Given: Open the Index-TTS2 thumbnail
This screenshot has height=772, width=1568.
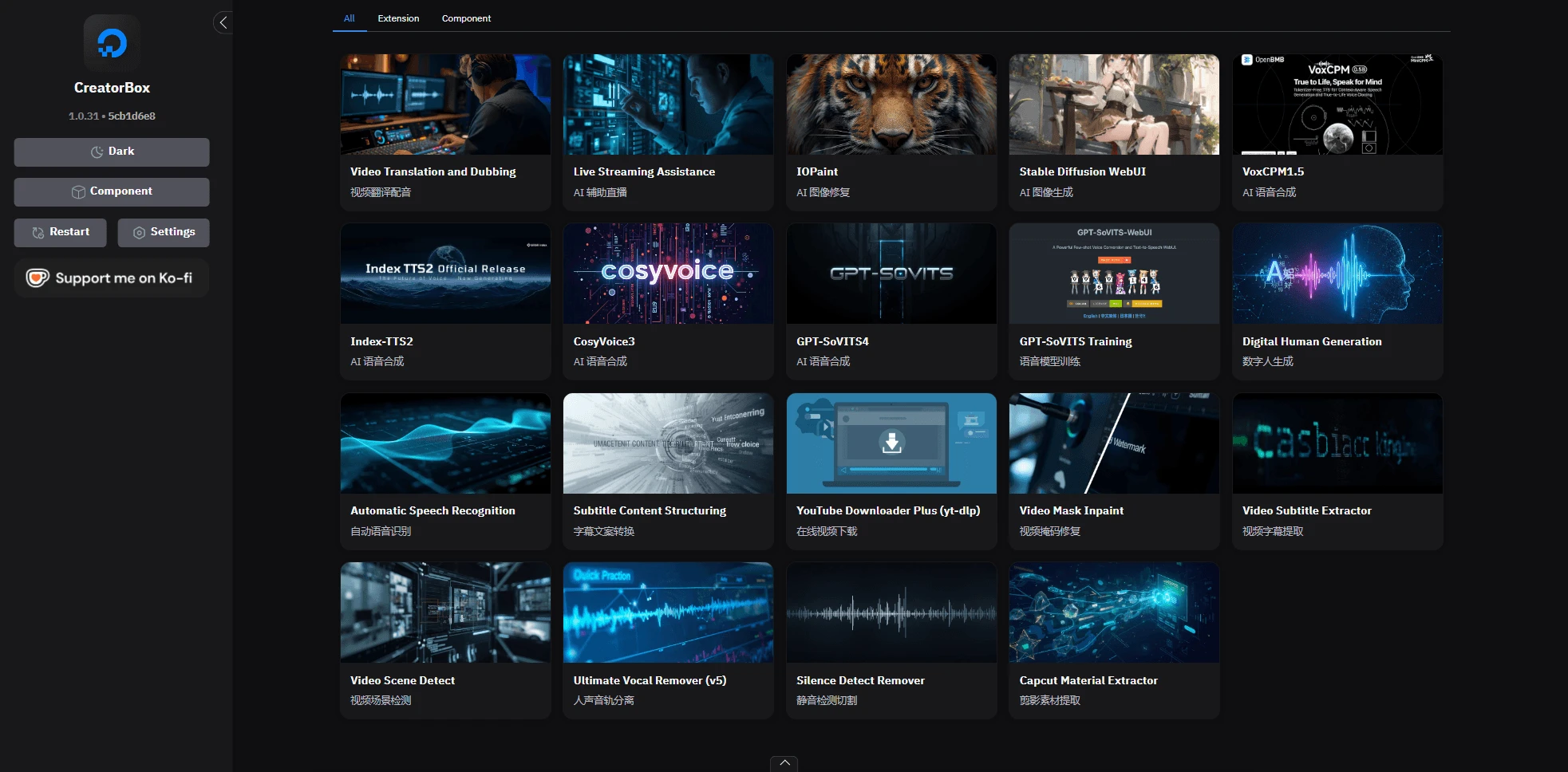Looking at the screenshot, I should tap(445, 274).
